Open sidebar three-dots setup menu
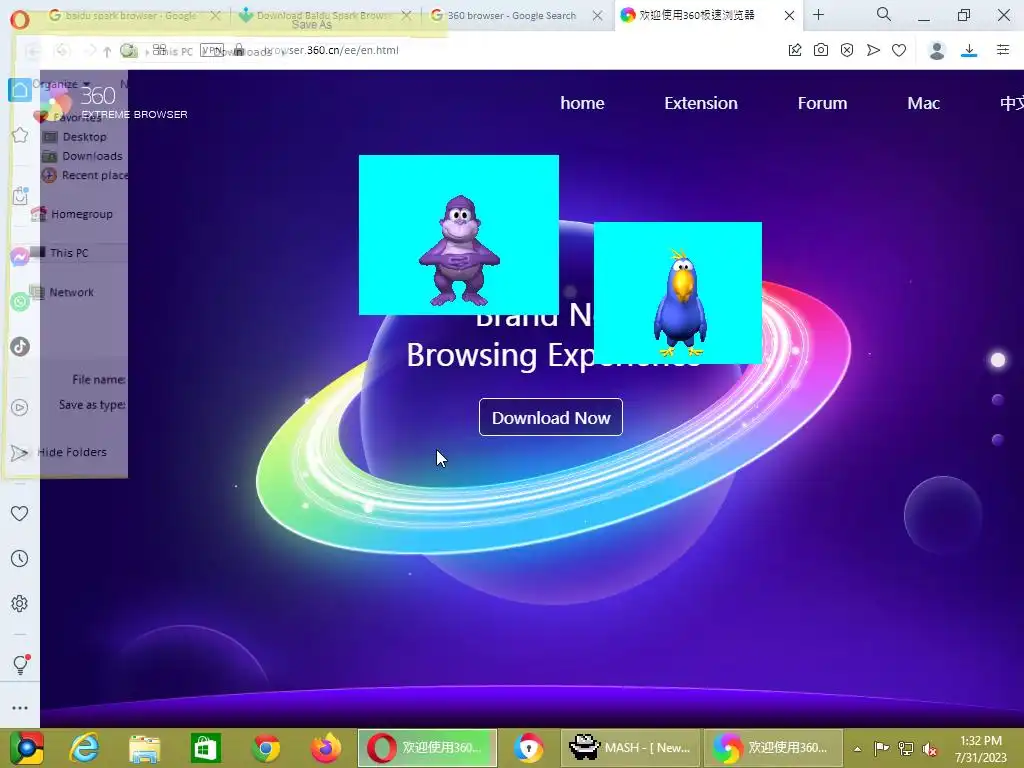Image resolution: width=1024 pixels, height=768 pixels. coord(20,708)
